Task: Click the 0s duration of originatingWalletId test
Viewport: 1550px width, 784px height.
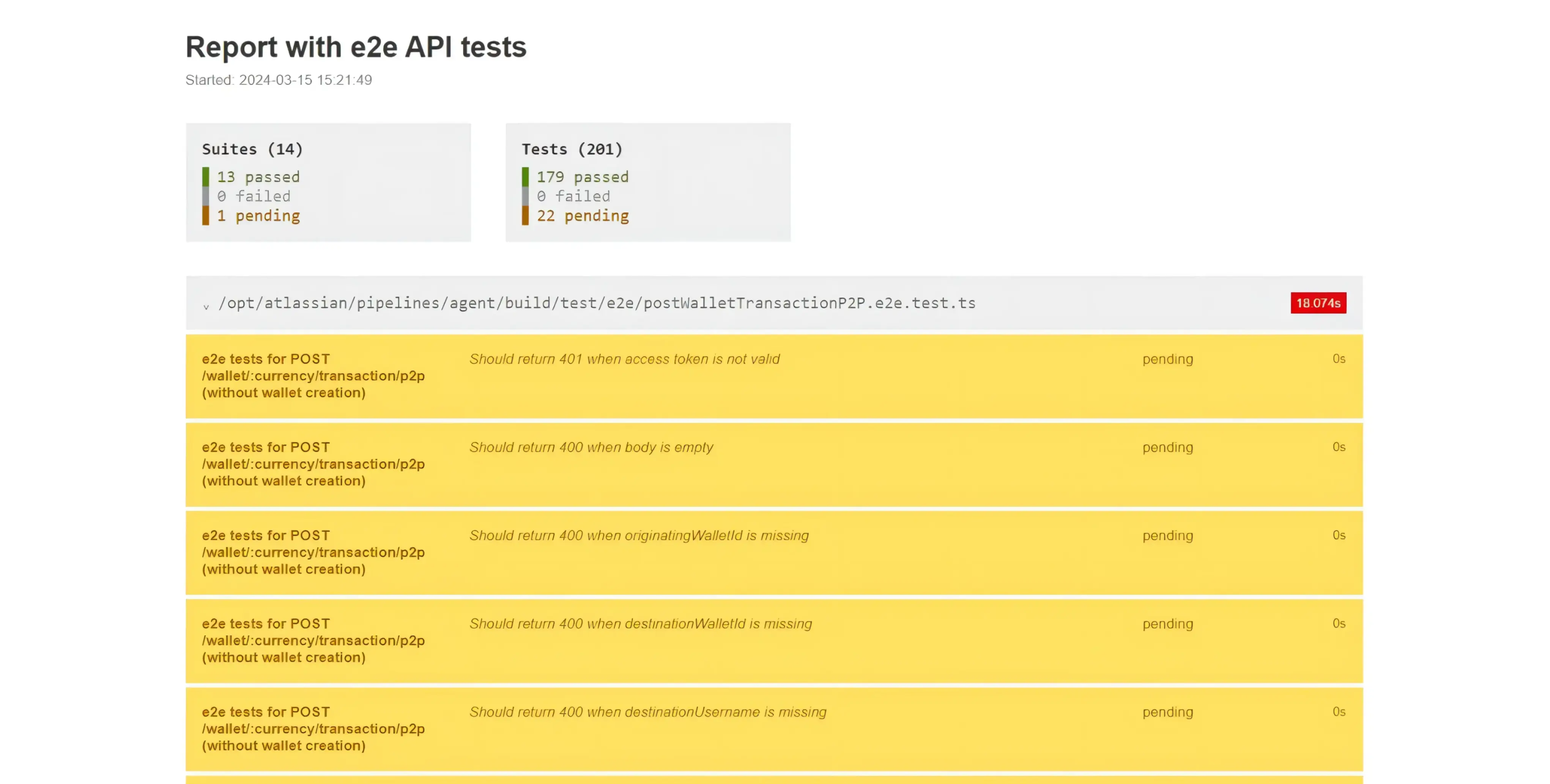Action: click(x=1338, y=536)
